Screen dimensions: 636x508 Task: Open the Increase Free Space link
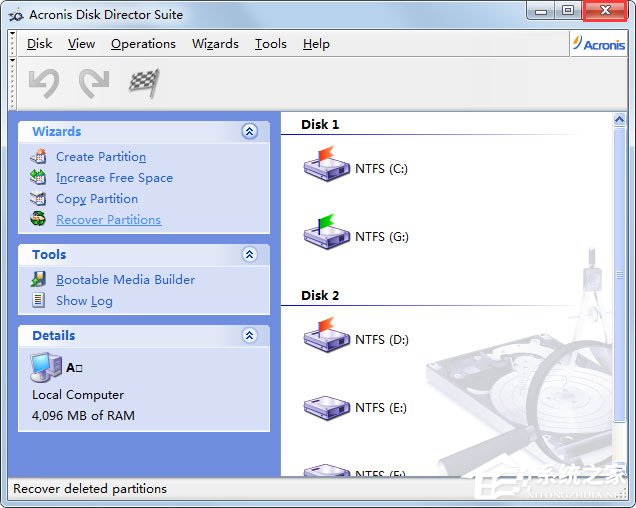pos(114,178)
